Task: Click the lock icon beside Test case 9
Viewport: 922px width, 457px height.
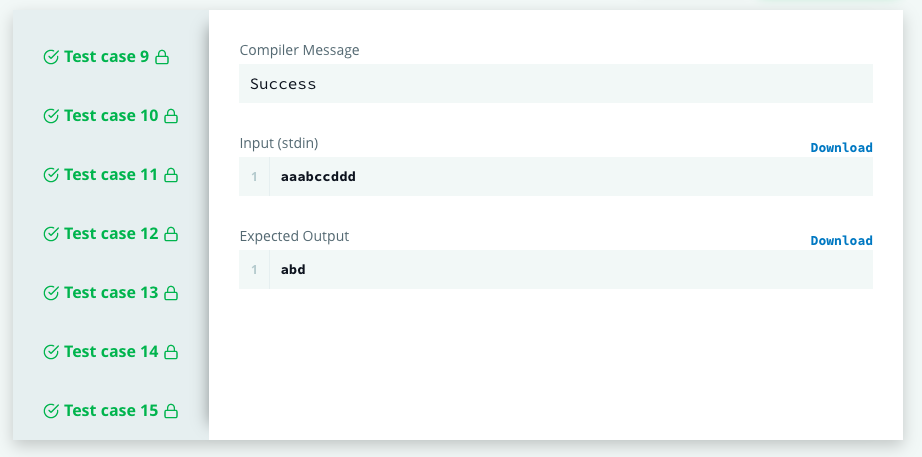Action: (x=162, y=57)
